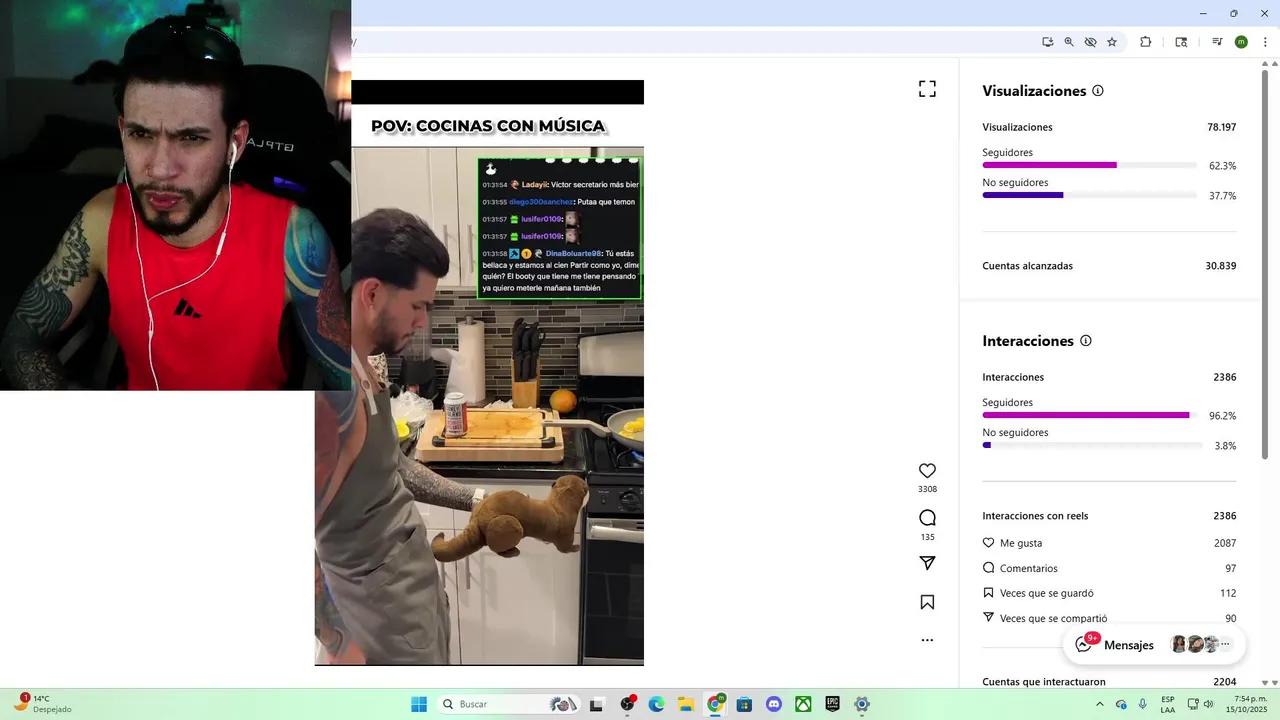Click the ESP LAA language indicator
1280x720 pixels.
tap(1168, 704)
